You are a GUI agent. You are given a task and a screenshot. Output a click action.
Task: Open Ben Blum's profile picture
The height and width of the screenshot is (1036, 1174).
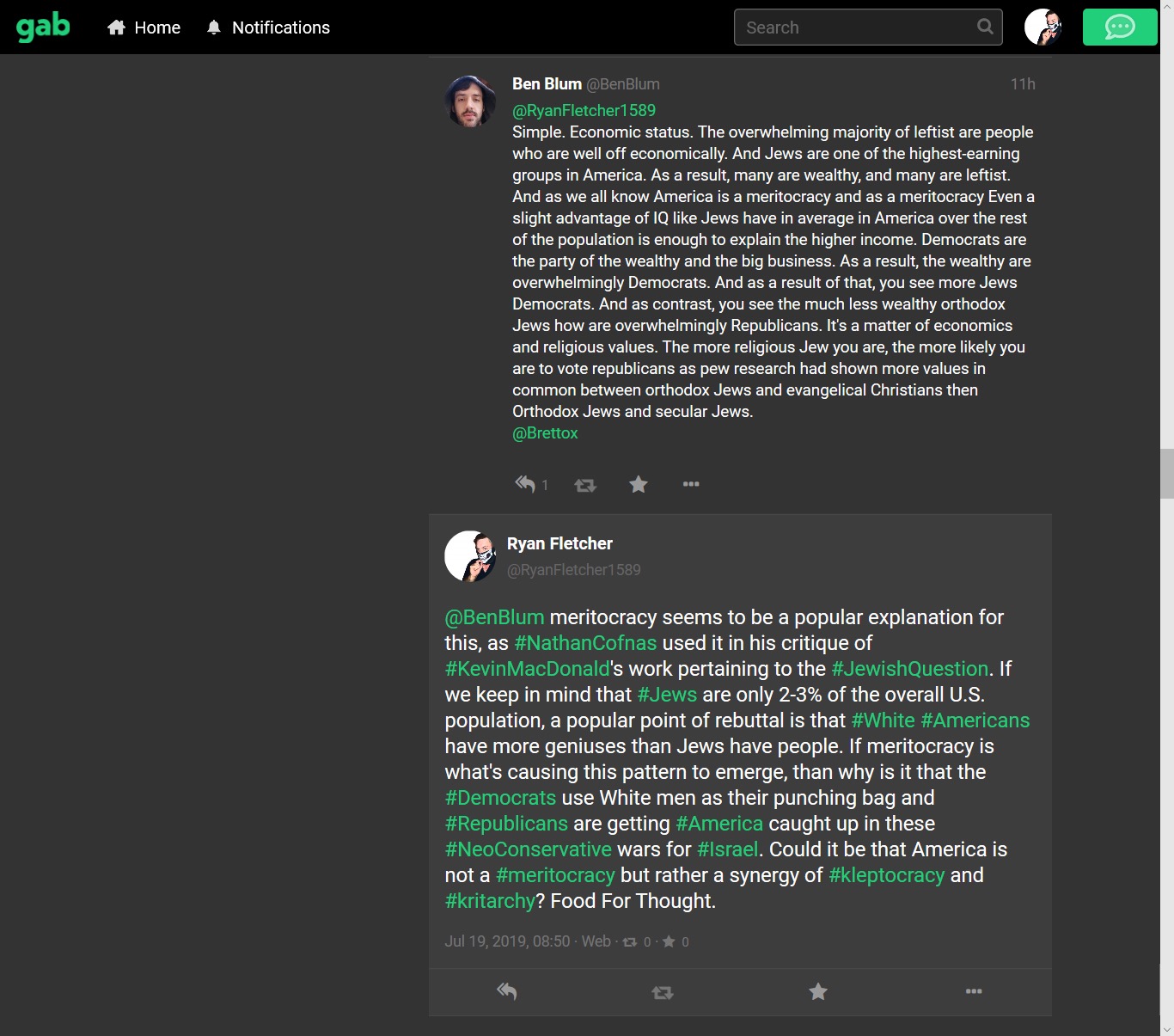470,101
